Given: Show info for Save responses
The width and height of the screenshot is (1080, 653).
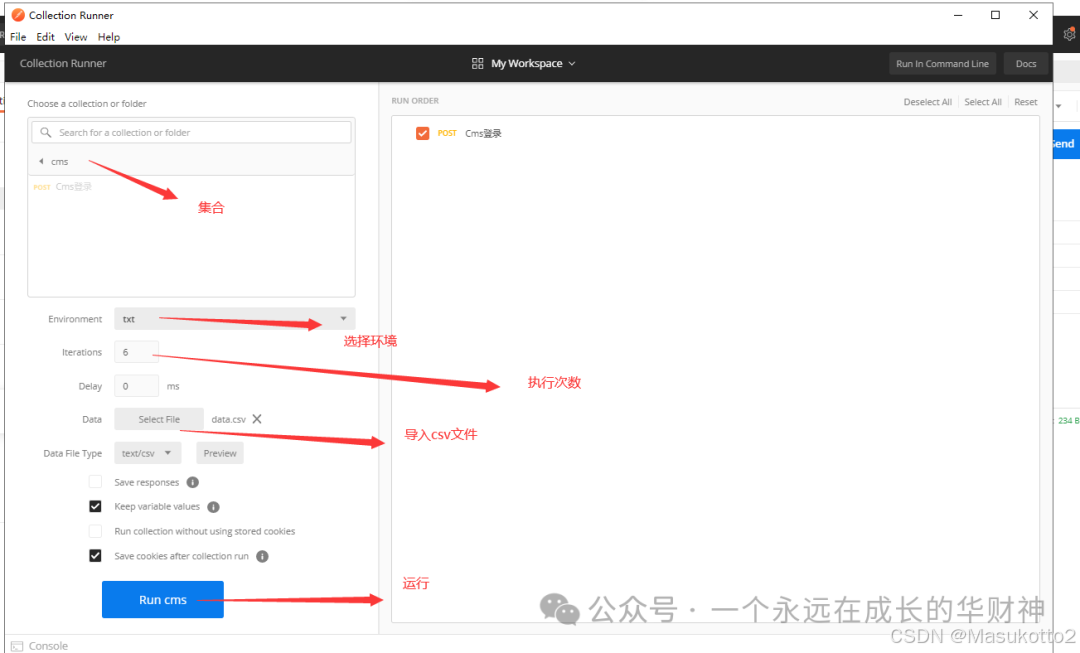Looking at the screenshot, I should click(193, 482).
